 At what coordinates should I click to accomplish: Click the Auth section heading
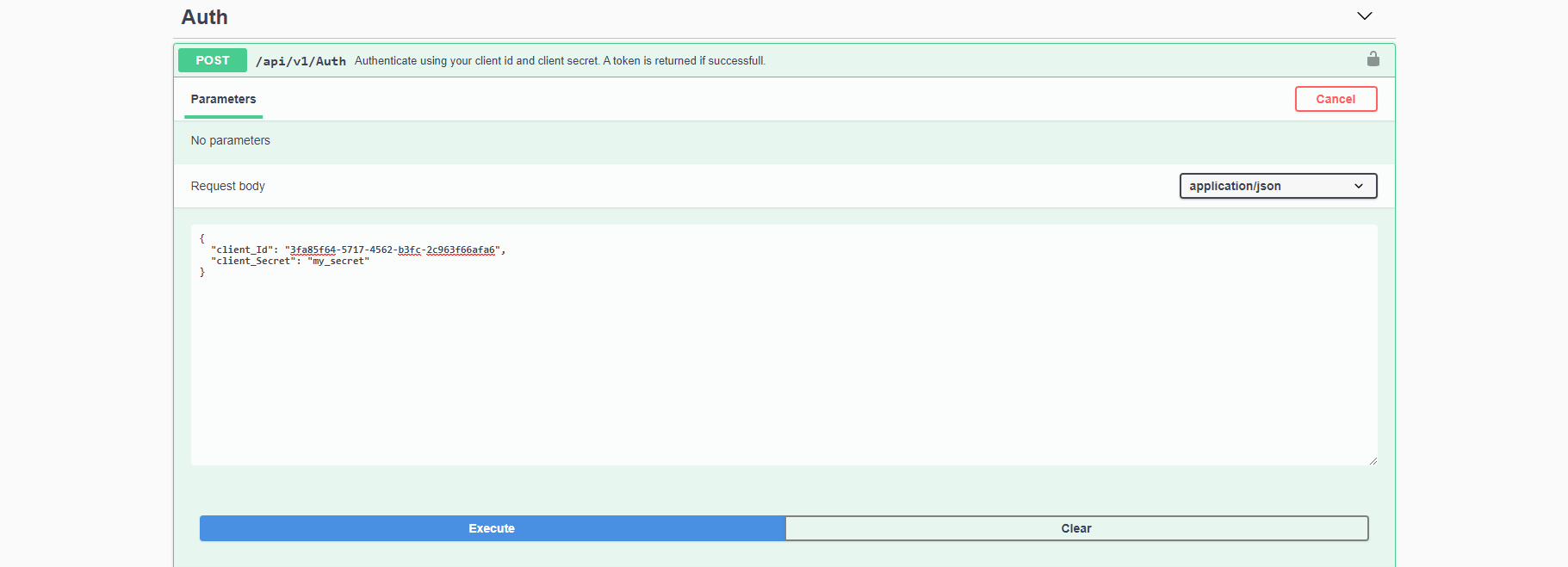pos(203,16)
